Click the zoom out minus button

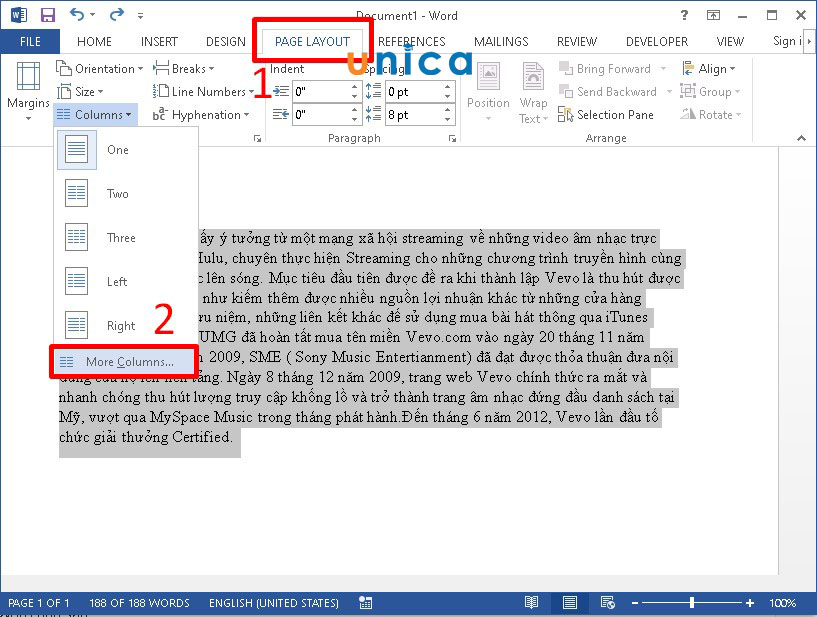(x=635, y=603)
